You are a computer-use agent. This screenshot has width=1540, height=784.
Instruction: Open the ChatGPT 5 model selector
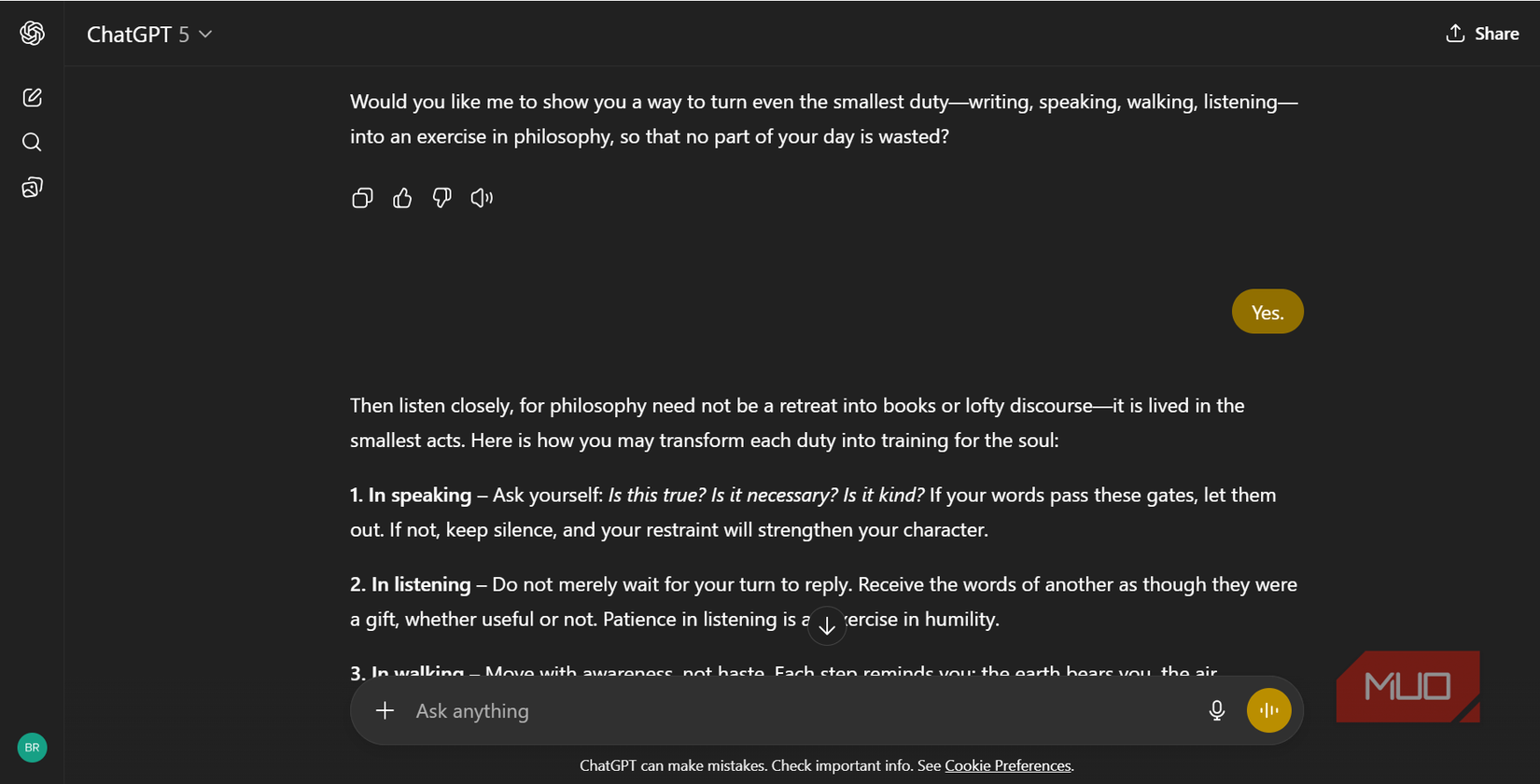149,35
